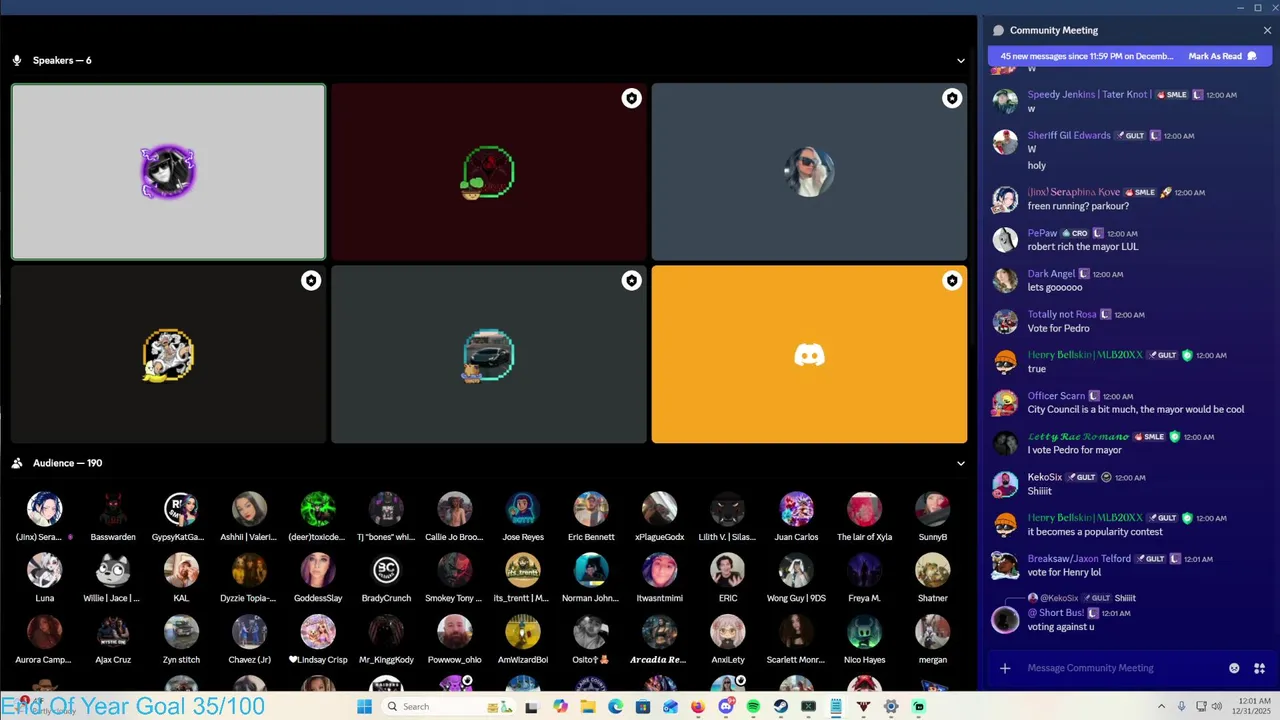Image resolution: width=1280 pixels, height=720 pixels.
Task: Click audience member BradyCrunch
Action: click(386, 578)
